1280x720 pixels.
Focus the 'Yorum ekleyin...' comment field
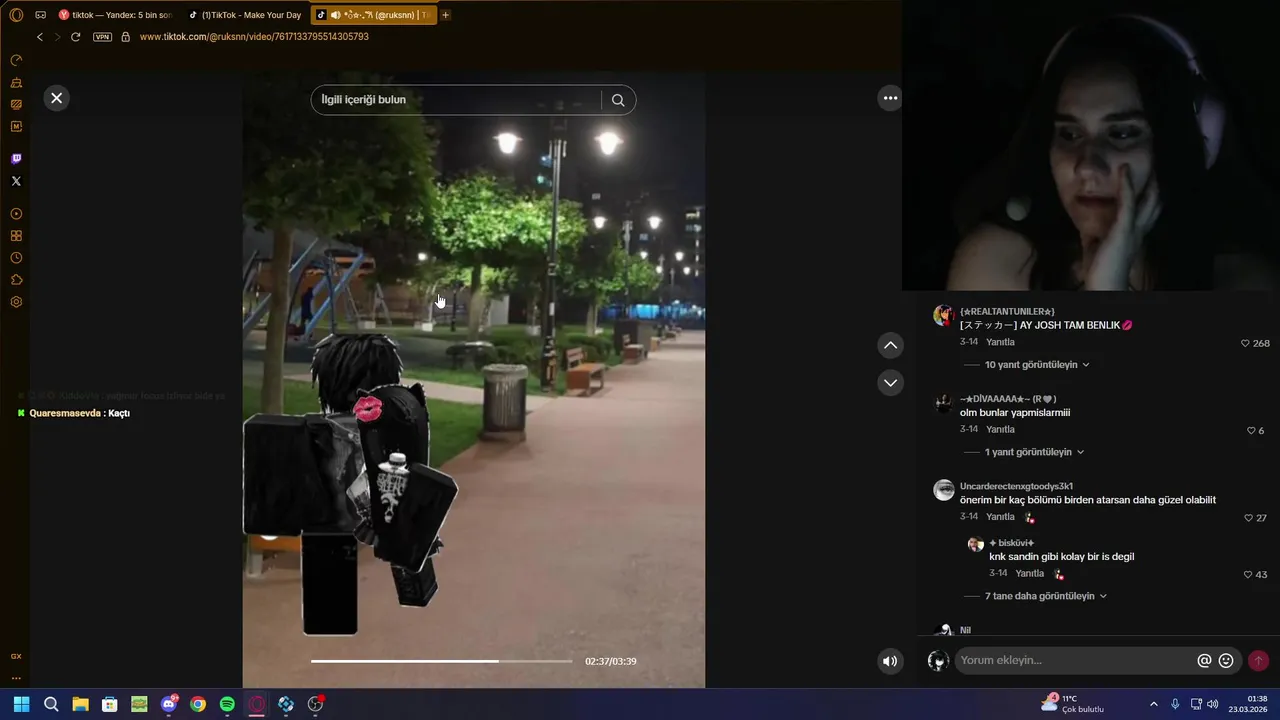click(x=1075, y=660)
